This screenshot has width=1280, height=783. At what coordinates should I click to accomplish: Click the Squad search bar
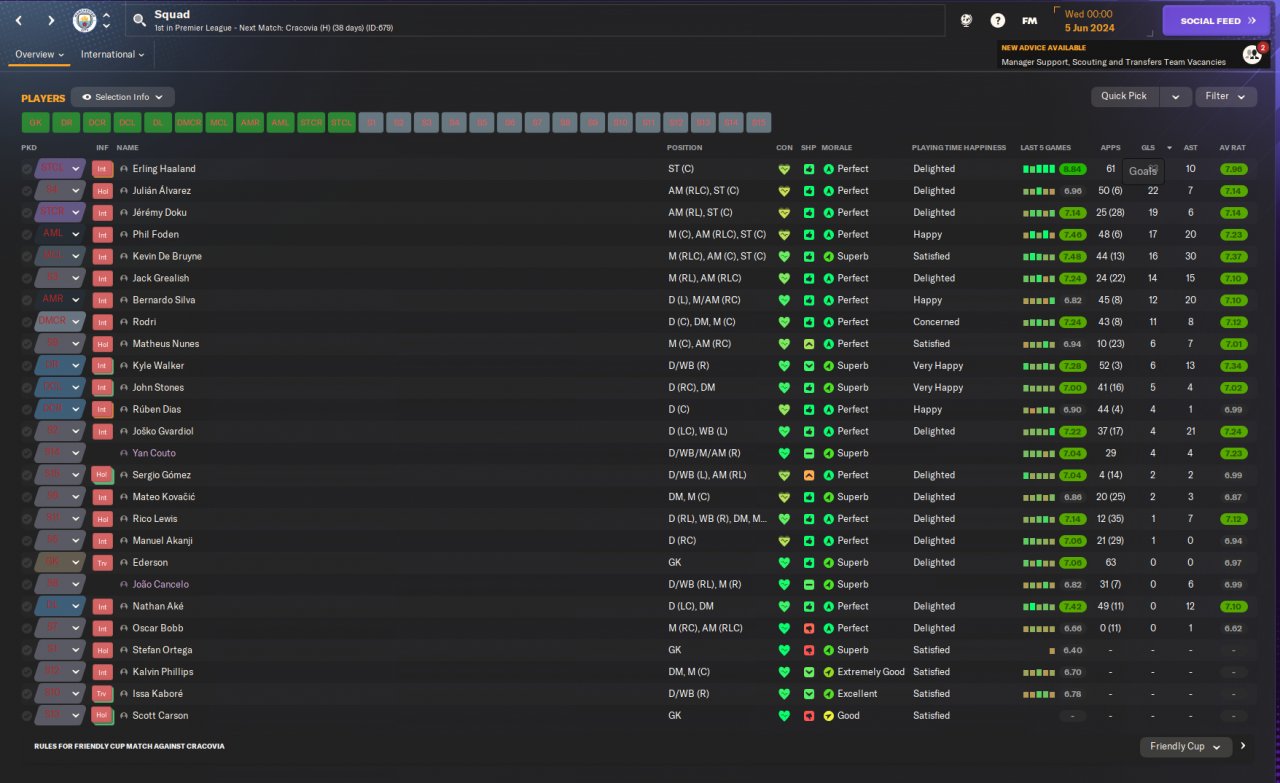coord(536,20)
